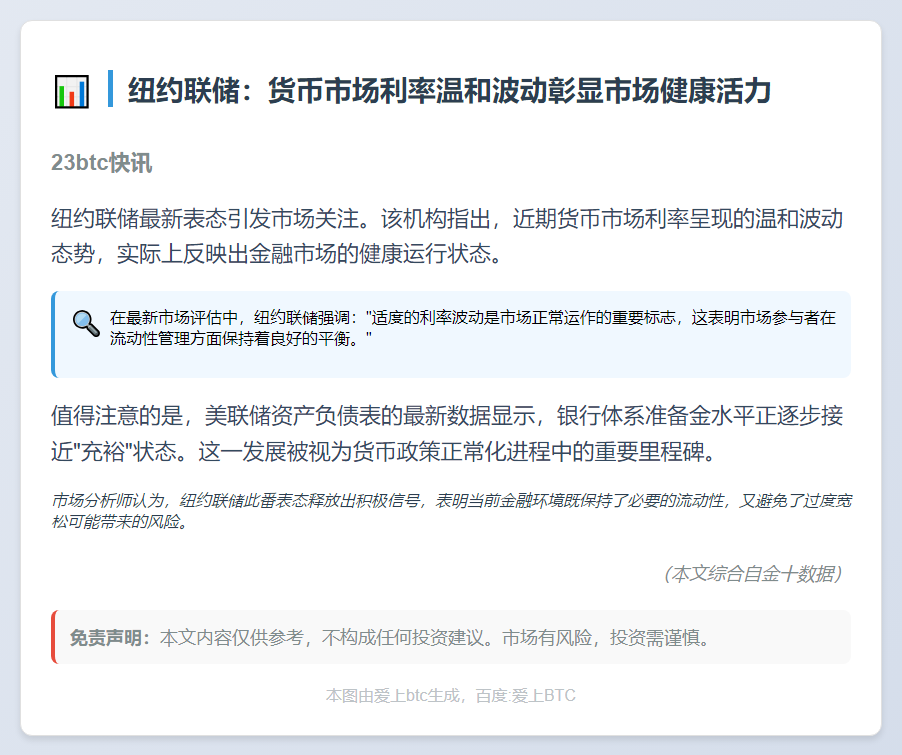The height and width of the screenshot is (755, 902).
Task: Open the 23btc快讯 section icon area
Action: coord(102,161)
